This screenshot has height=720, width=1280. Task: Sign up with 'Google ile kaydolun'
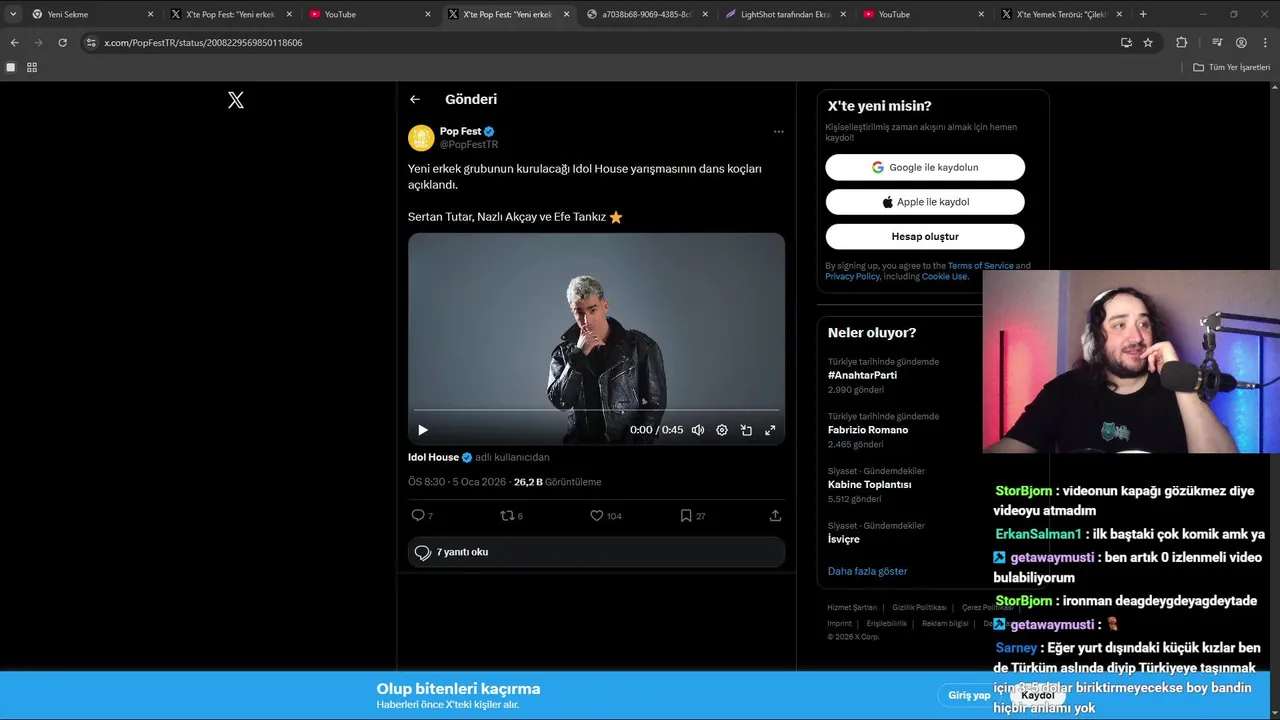925,167
